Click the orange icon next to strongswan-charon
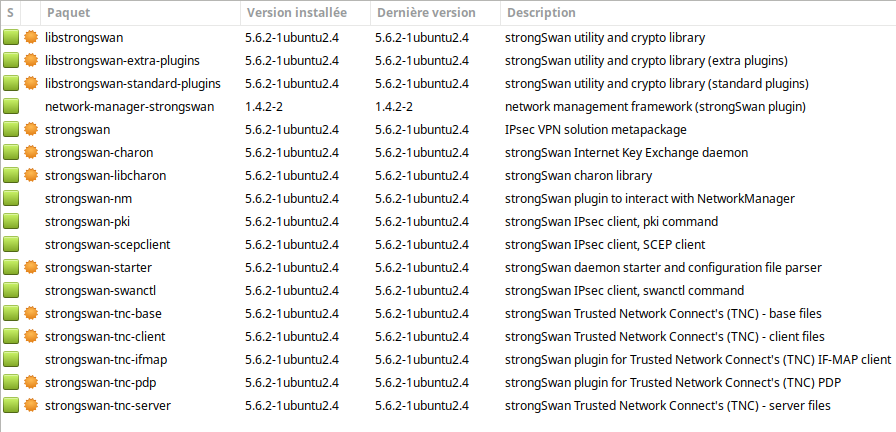The image size is (896, 432). point(31,153)
